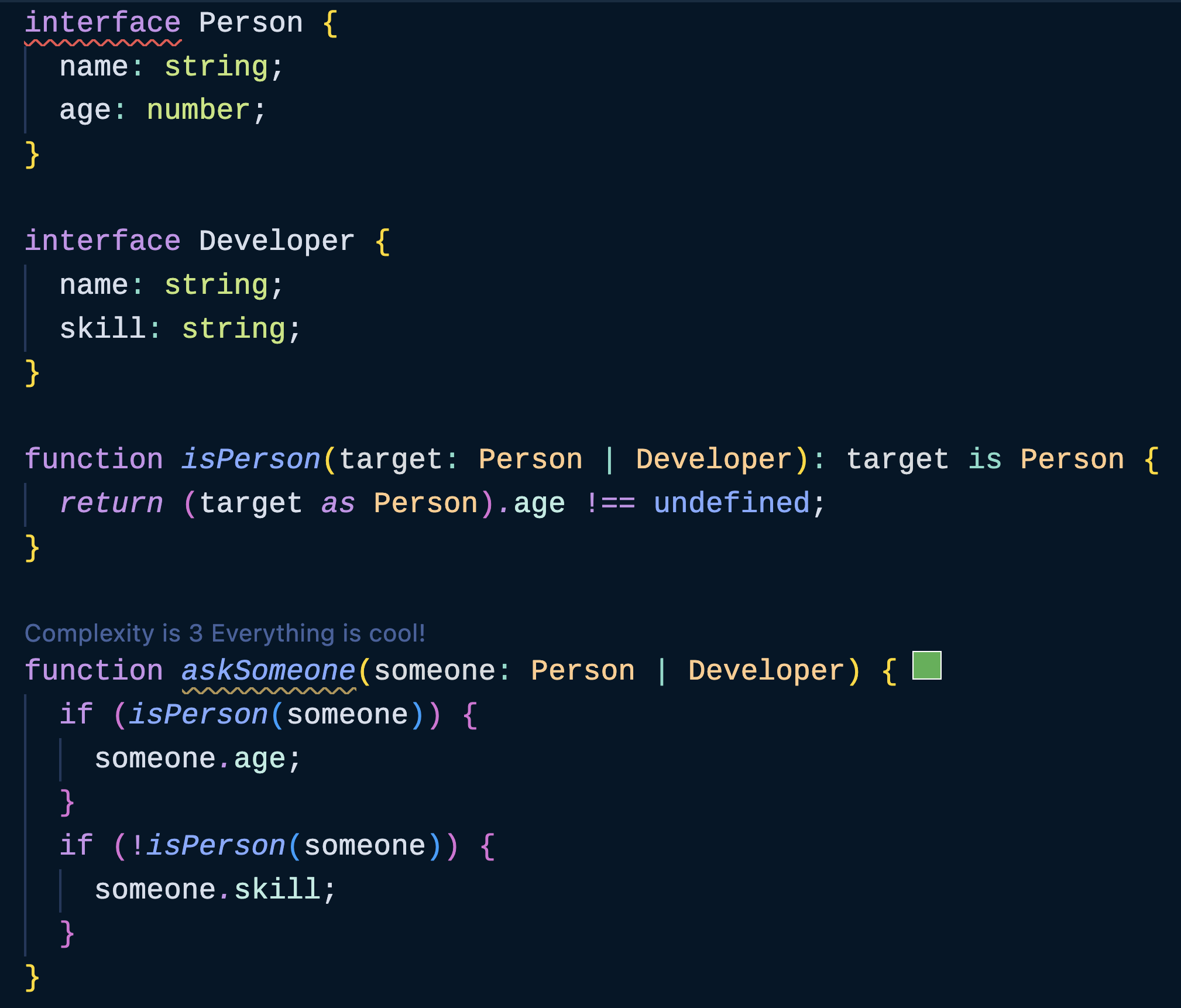
Task: Click the !== operator in return statement
Action: [610, 503]
